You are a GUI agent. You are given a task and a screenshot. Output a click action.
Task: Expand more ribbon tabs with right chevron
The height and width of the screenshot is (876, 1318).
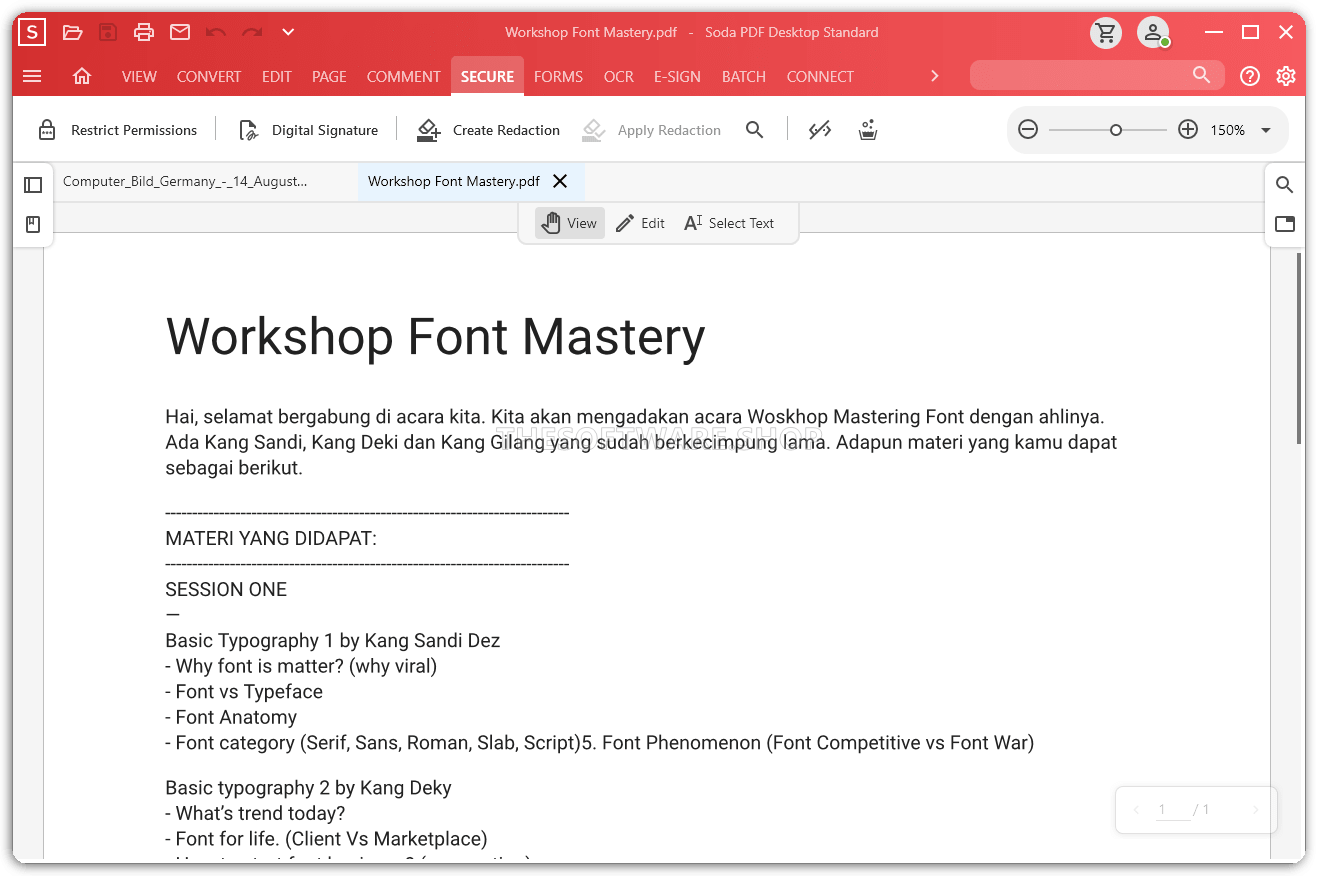coord(935,76)
